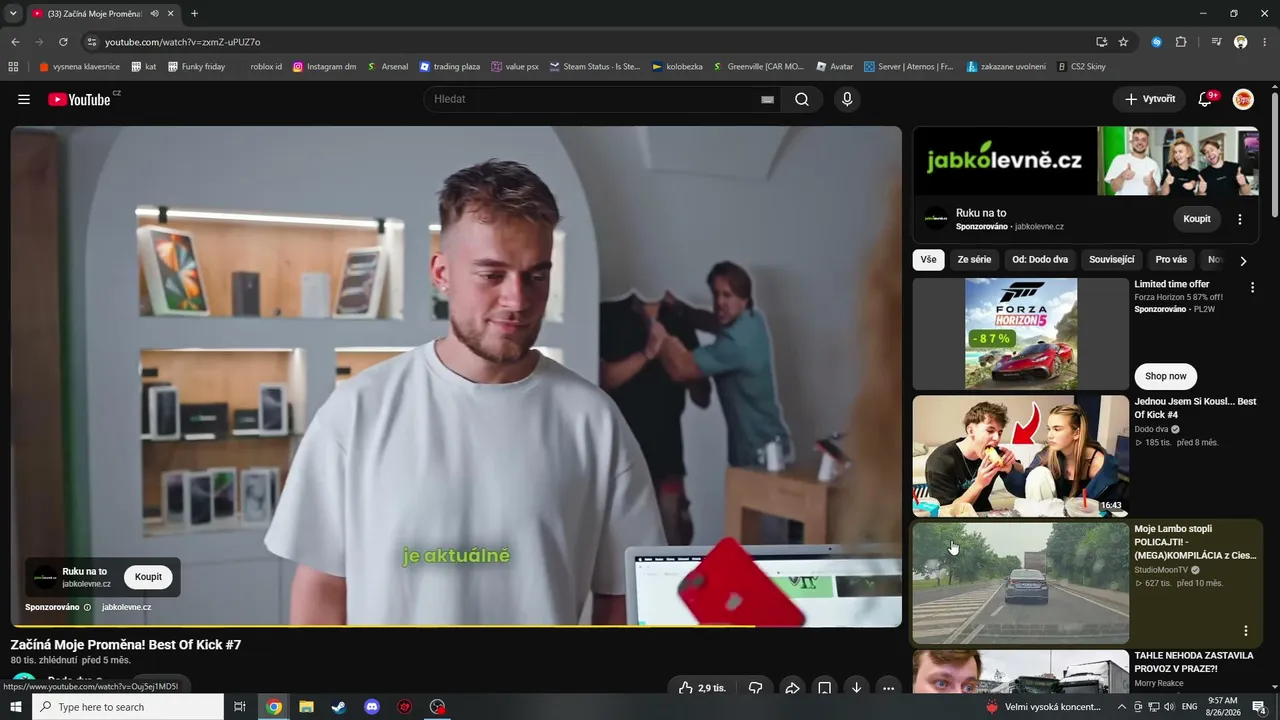The image size is (1280, 720).
Task: Open the "Steam Status" bookmark
Action: [x=594, y=67]
